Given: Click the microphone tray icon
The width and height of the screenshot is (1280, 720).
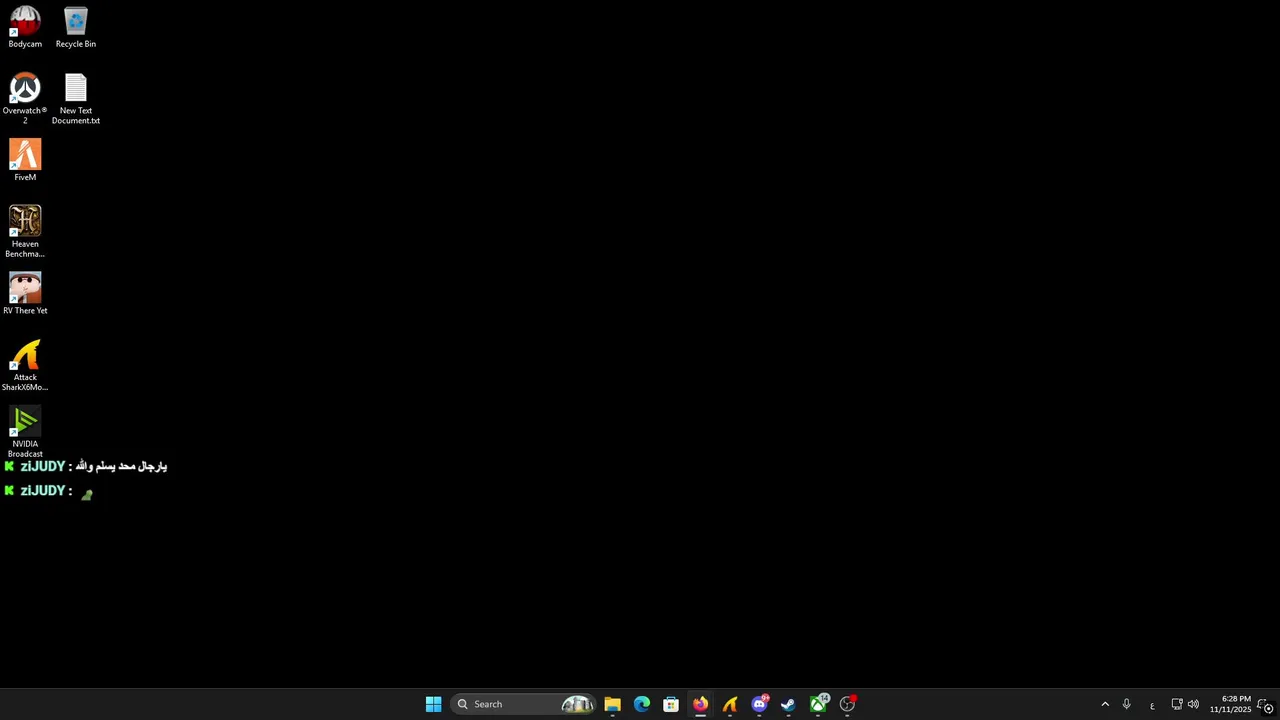Looking at the screenshot, I should [1126, 704].
